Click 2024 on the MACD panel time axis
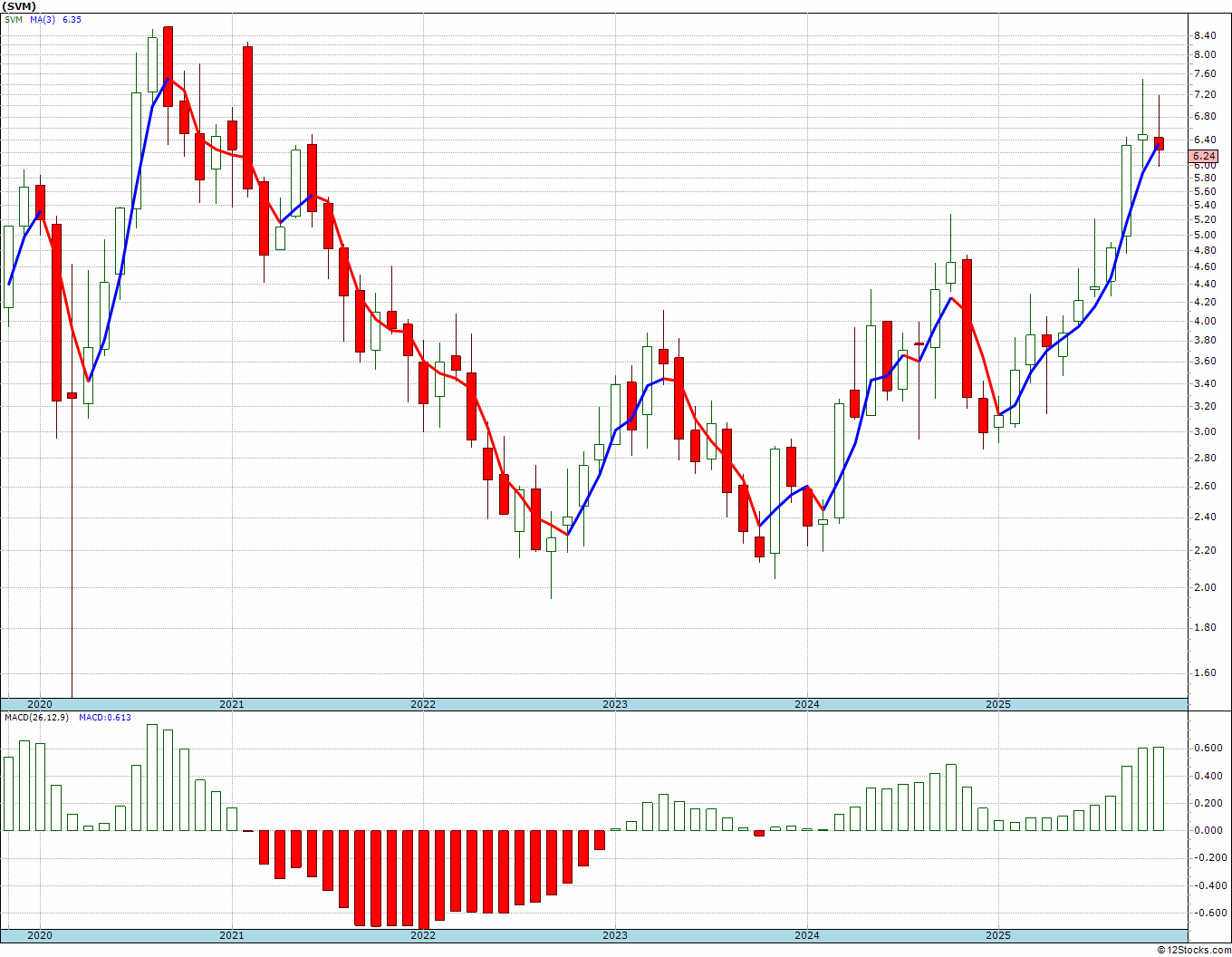 807,935
